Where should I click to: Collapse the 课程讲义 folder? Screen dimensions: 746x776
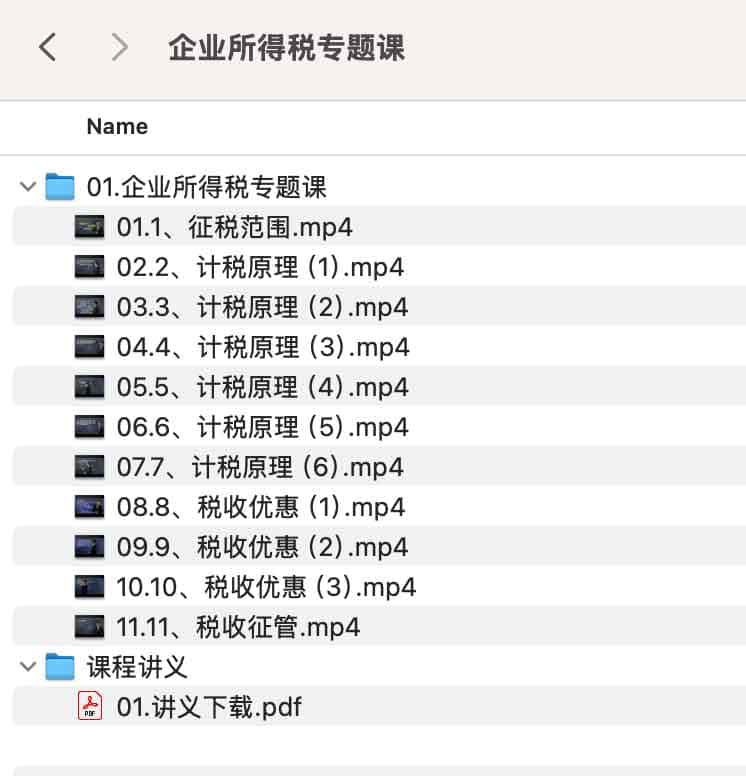coord(25,667)
